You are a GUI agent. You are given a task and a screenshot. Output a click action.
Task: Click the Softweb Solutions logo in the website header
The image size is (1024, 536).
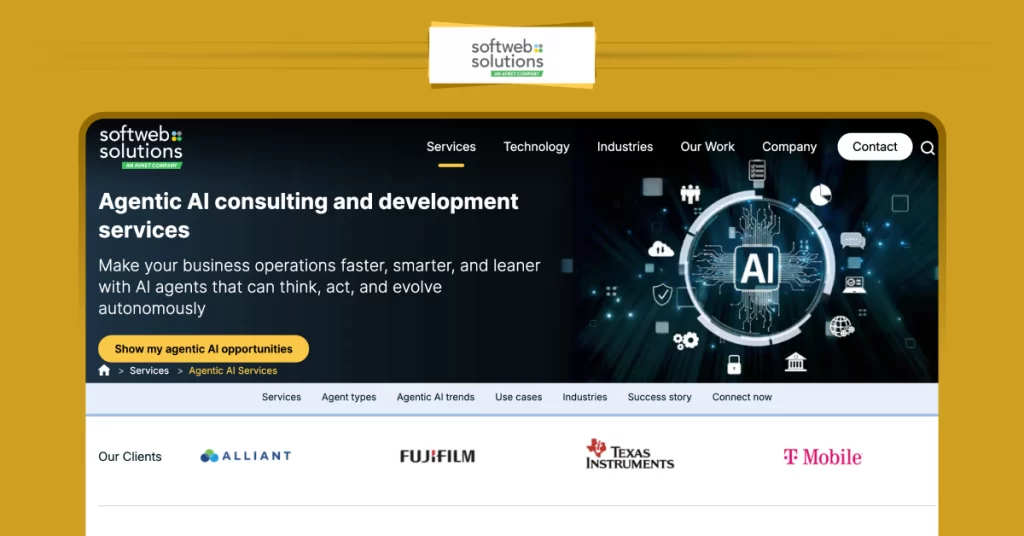[140, 147]
